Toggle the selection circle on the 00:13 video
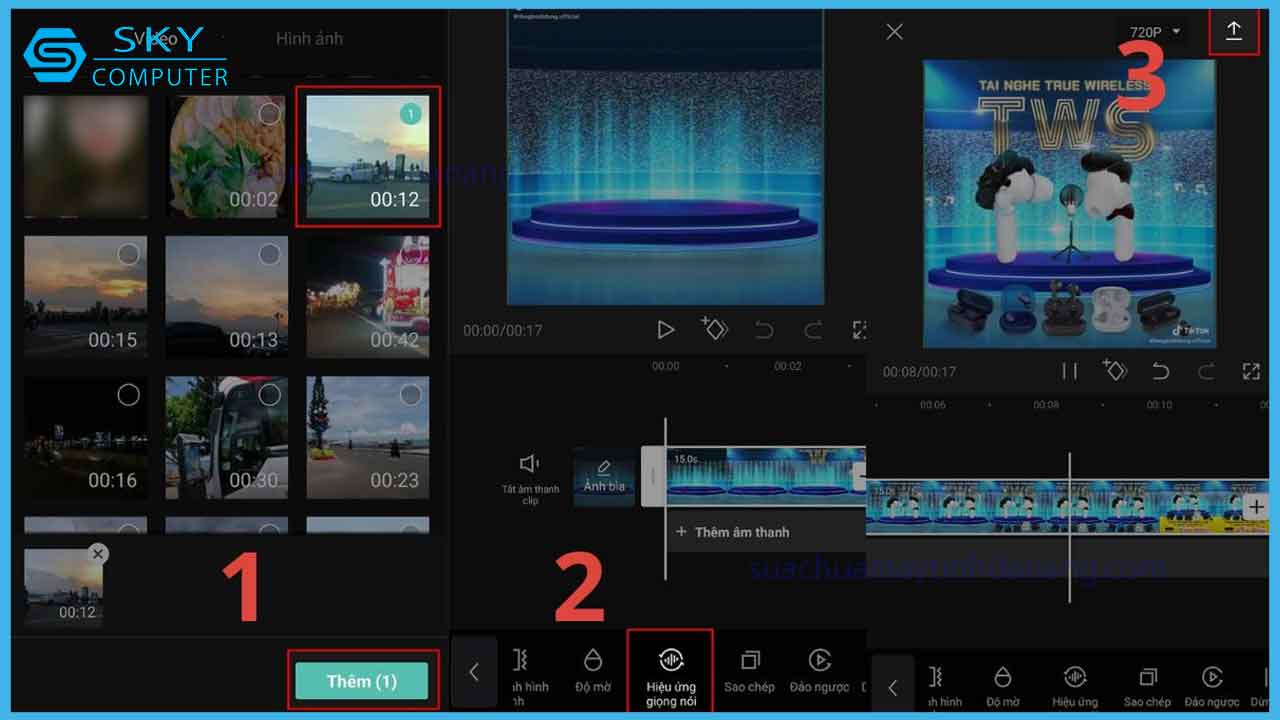The image size is (1280, 720). coord(269,254)
